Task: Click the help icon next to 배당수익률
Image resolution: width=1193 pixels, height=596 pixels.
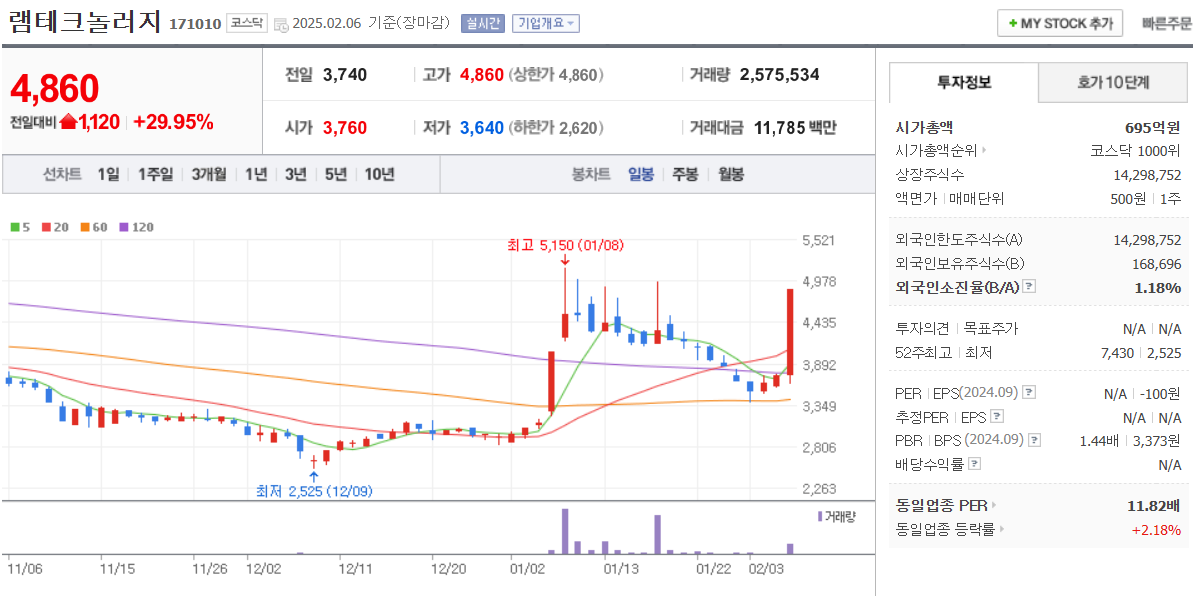Action: 975,464
